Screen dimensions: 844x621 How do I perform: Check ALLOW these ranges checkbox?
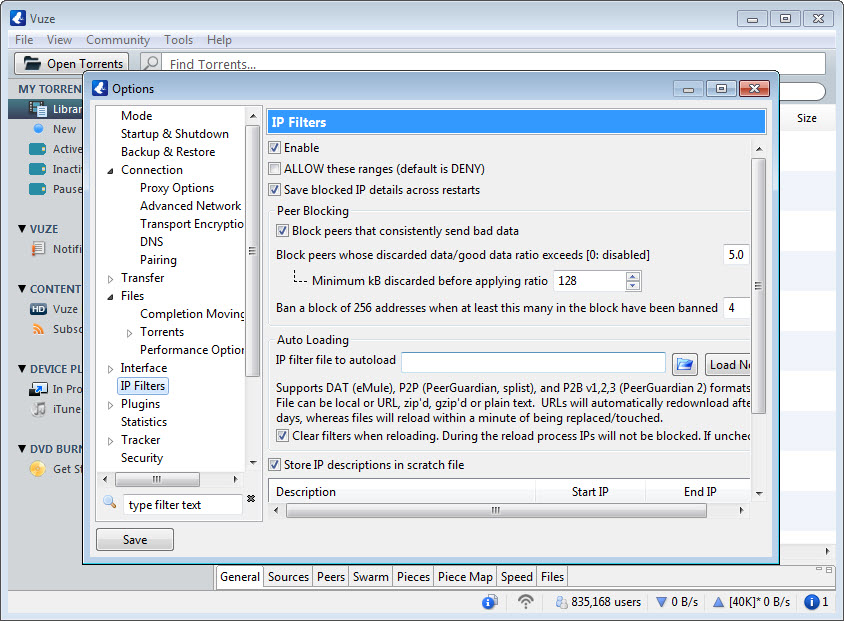click(x=275, y=168)
